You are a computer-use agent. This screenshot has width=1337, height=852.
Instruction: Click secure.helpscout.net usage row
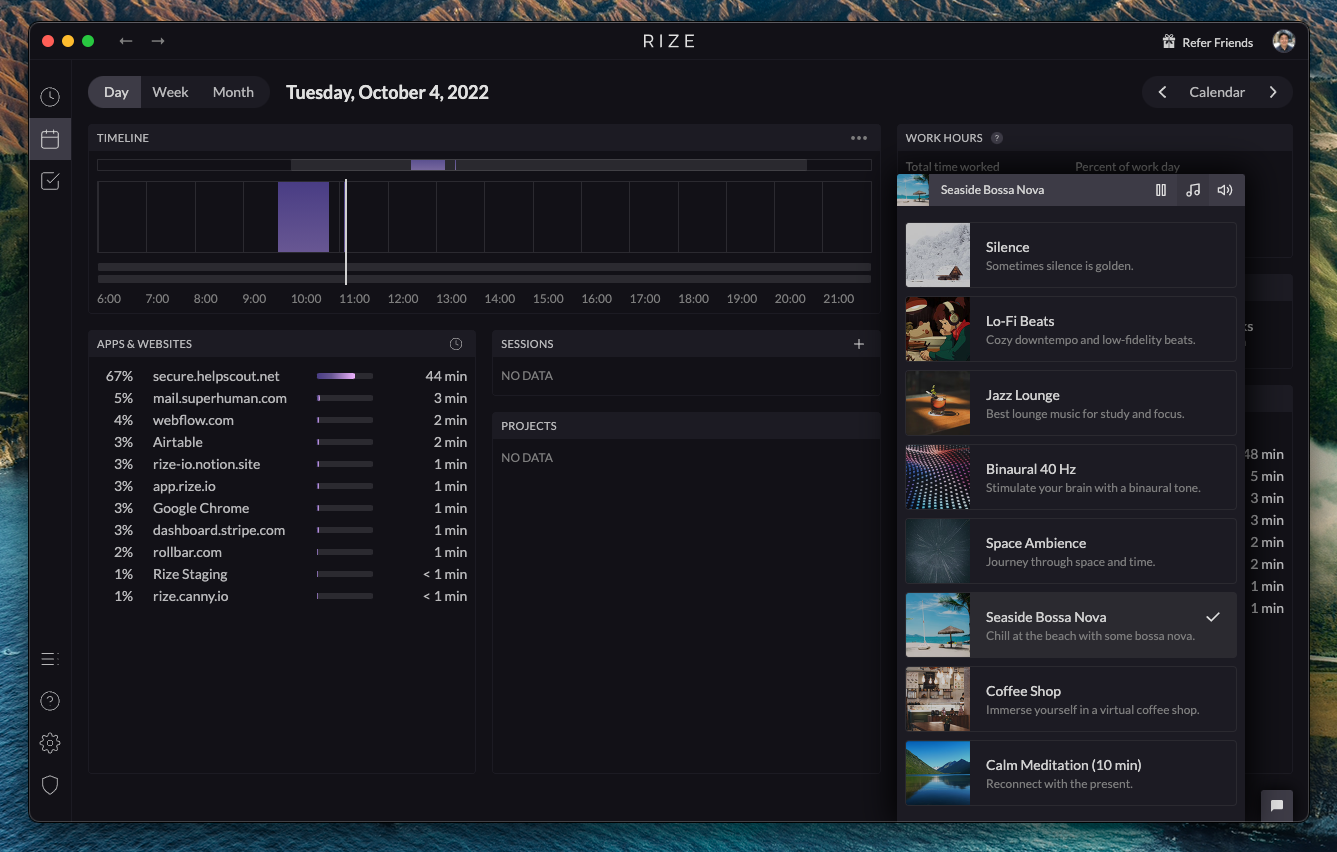tap(282, 376)
